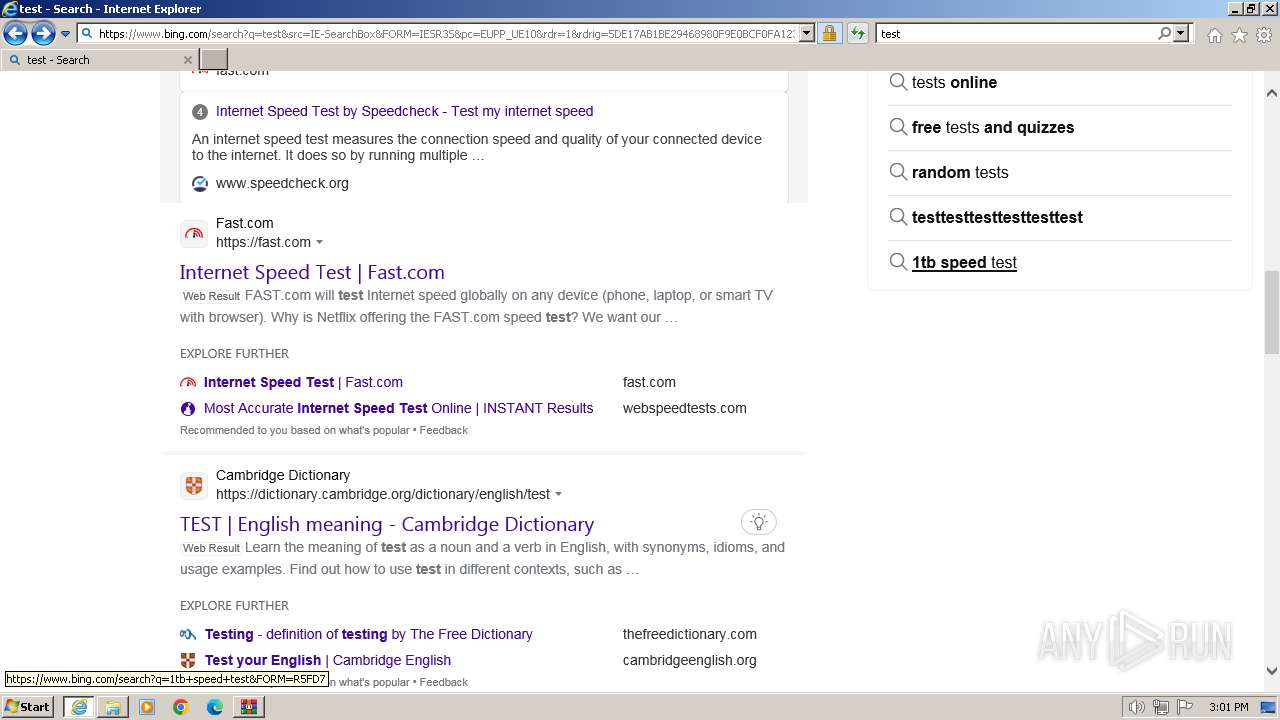Screen dimensions: 1280x720
Task: Click the Action Center flag tray icon
Action: coord(1186,707)
